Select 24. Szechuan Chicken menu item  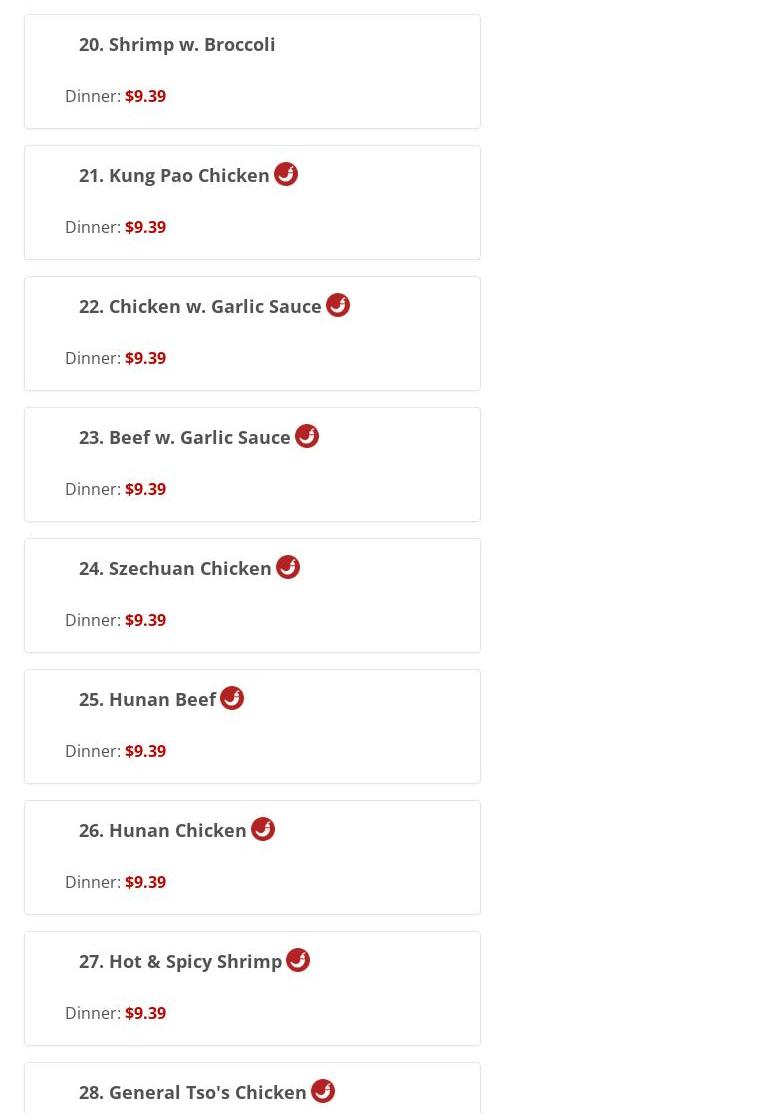(175, 569)
